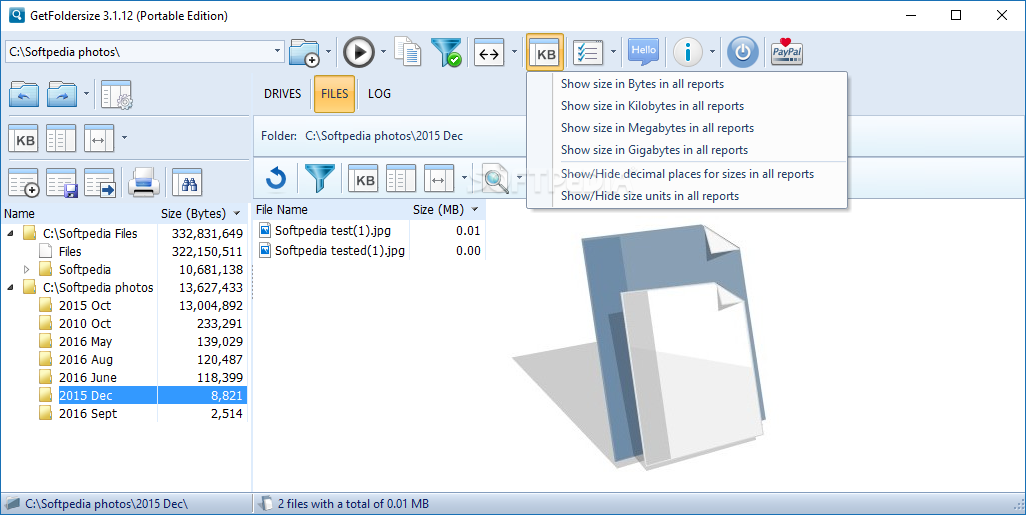Click the forward folder navigation icon
Image resolution: width=1026 pixels, height=515 pixels.
tap(62, 94)
